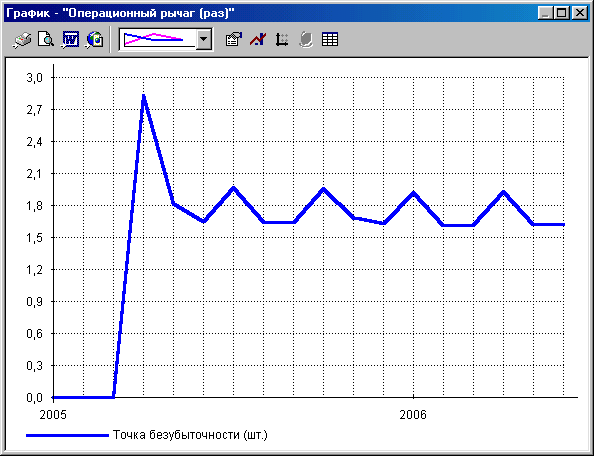Click legend label "Точка безубыточности (шт.)"
Image resolution: width=594 pixels, height=456 pixels.
pos(190,435)
